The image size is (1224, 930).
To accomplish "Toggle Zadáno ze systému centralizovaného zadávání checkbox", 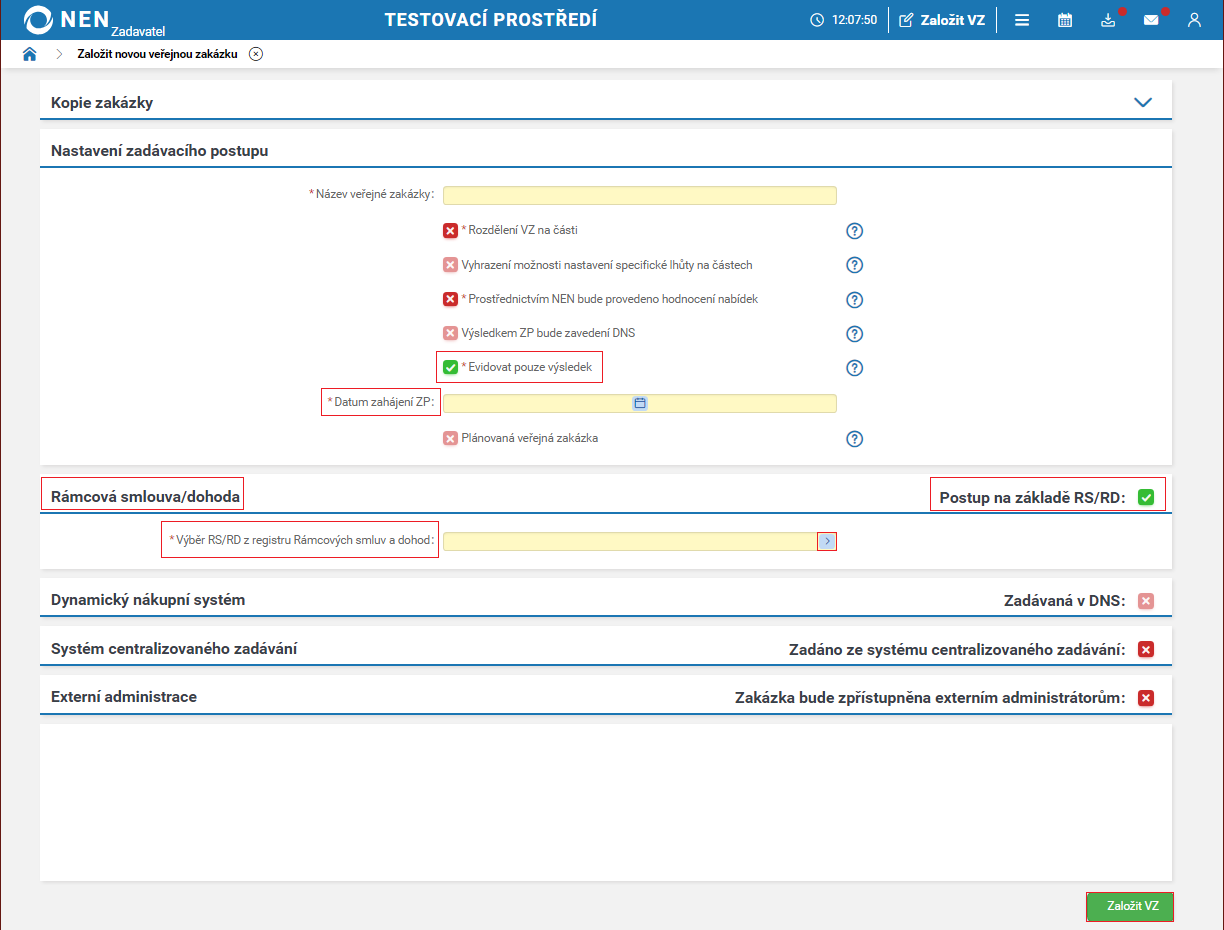I will [x=1146, y=650].
